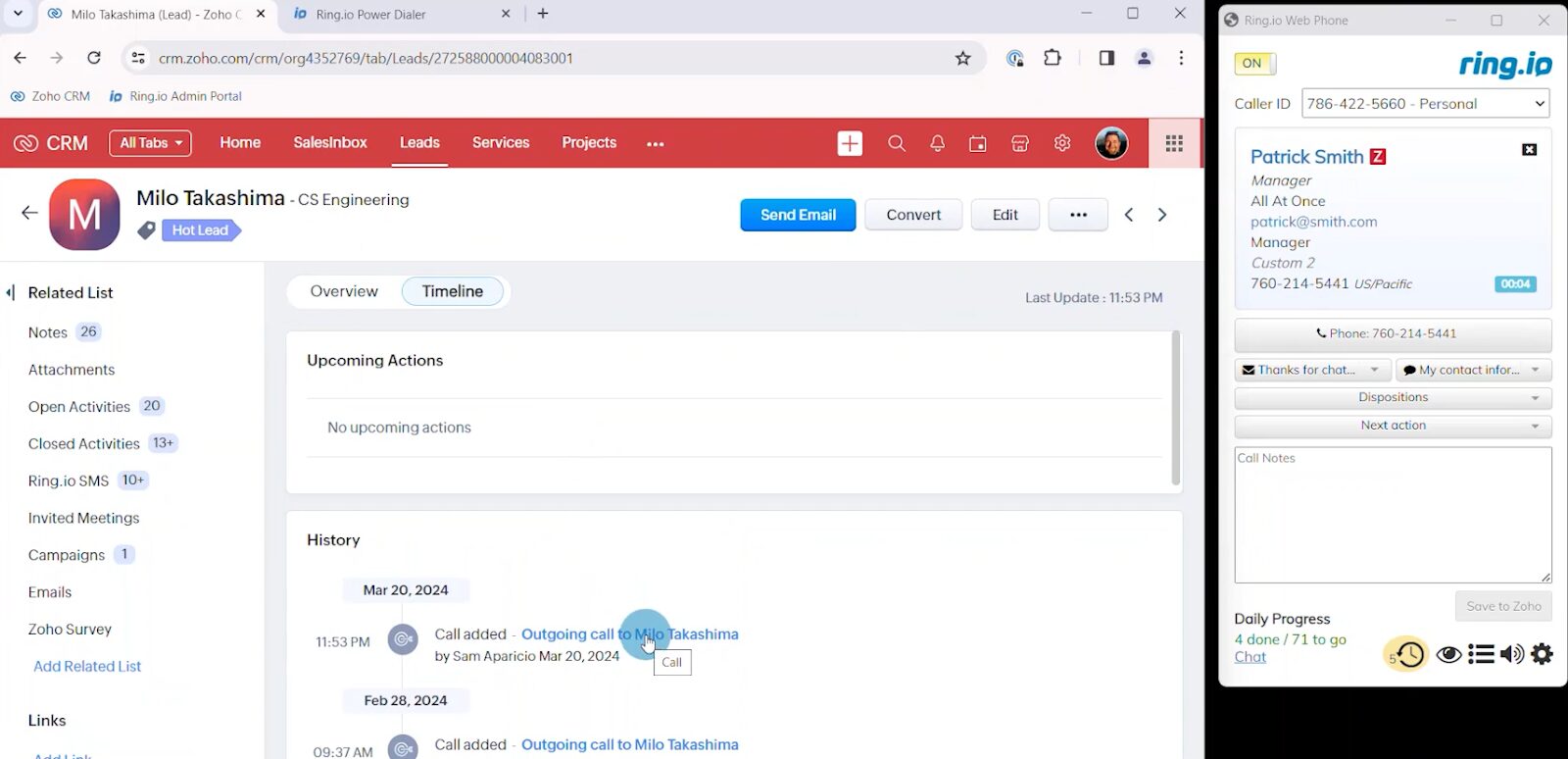
Task: Click the Zoho CRM logo icon
Action: click(25, 143)
